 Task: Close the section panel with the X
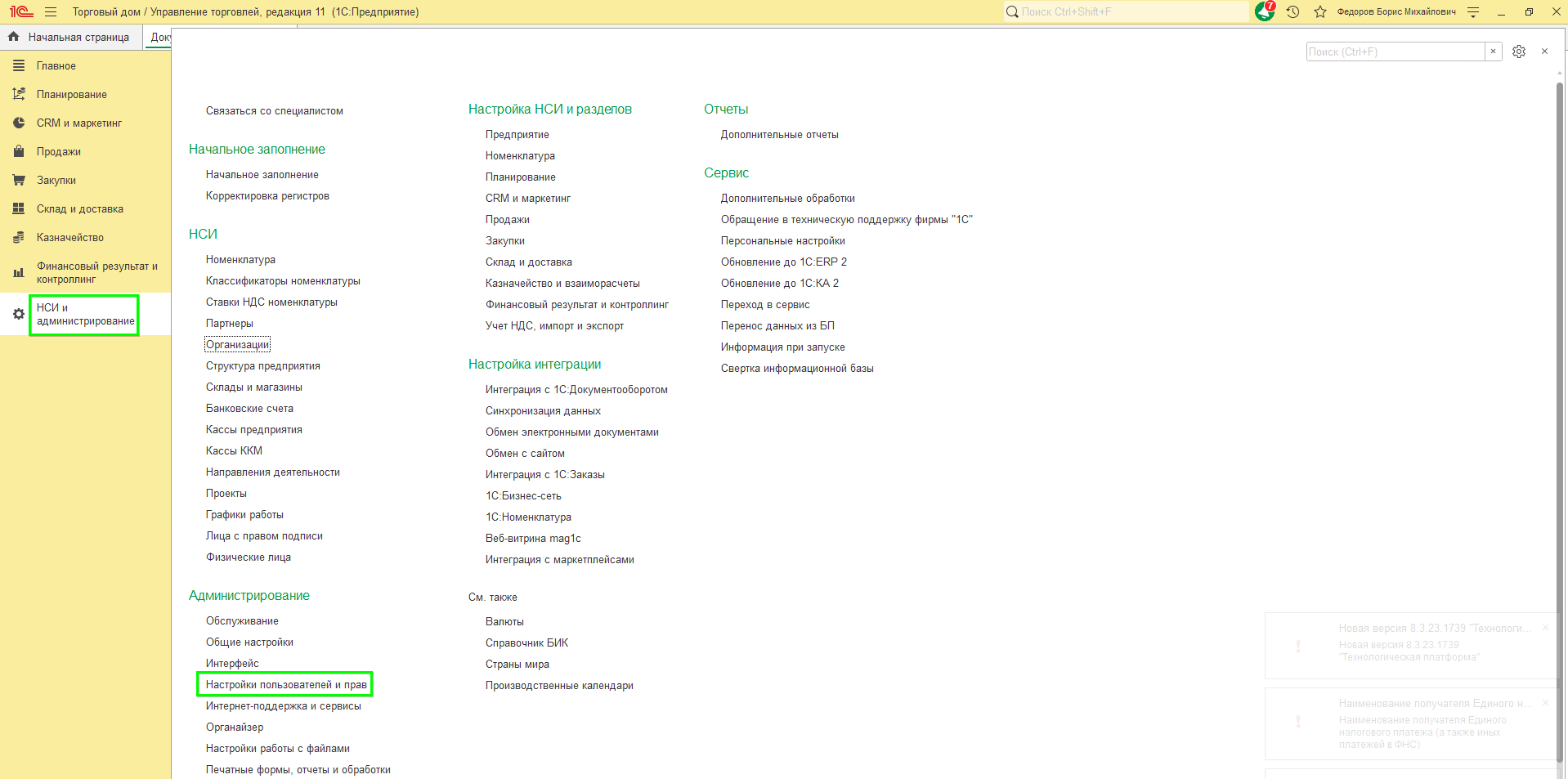[1544, 51]
